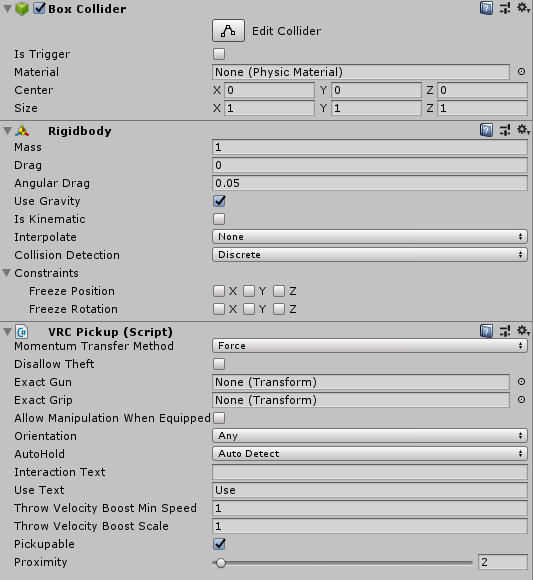Click Throw Velocity Boost Scale field

tap(370, 526)
